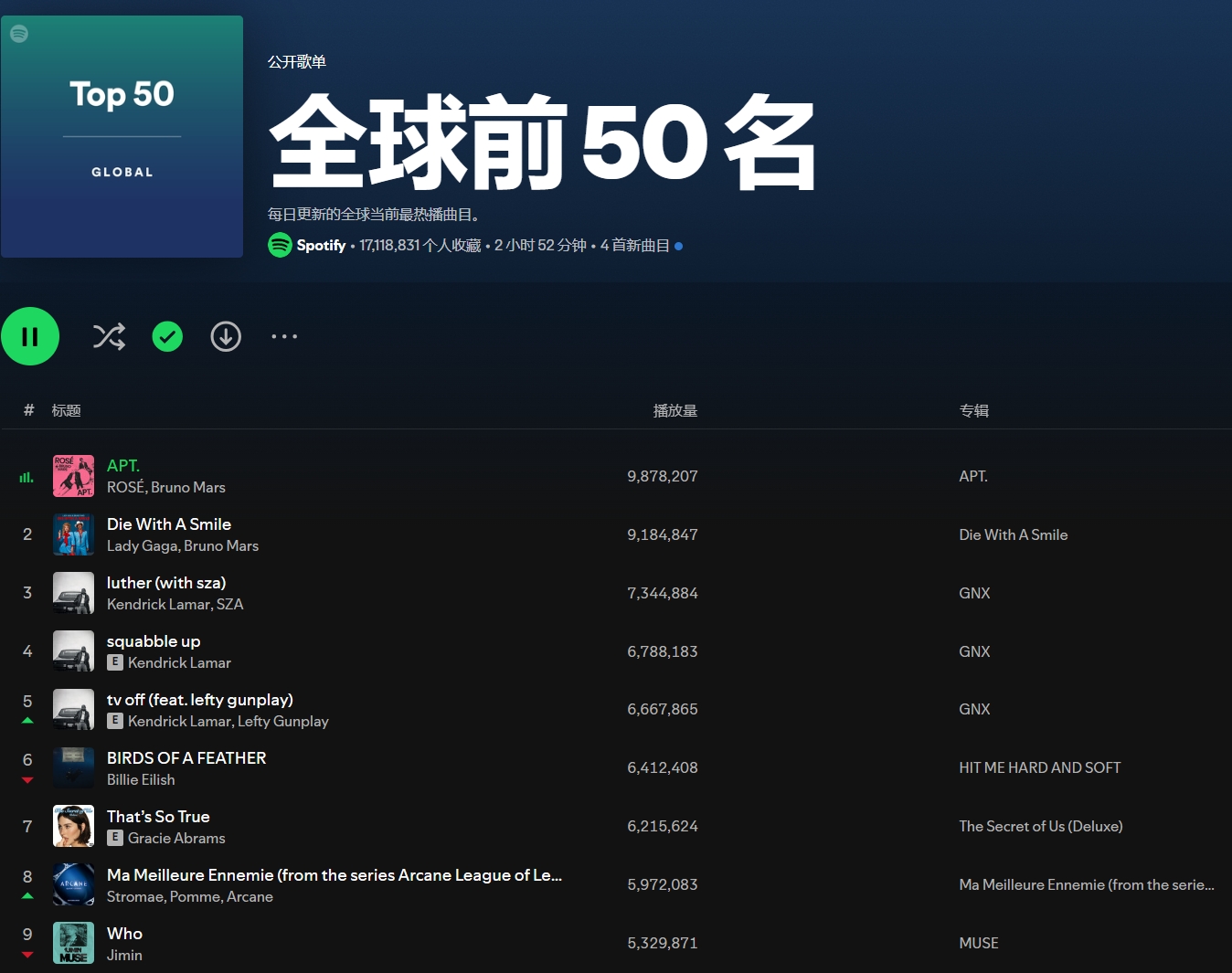The image size is (1232, 973).
Task: Click the BIRDS OF A FEATHER cover thumbnail
Action: (73, 768)
